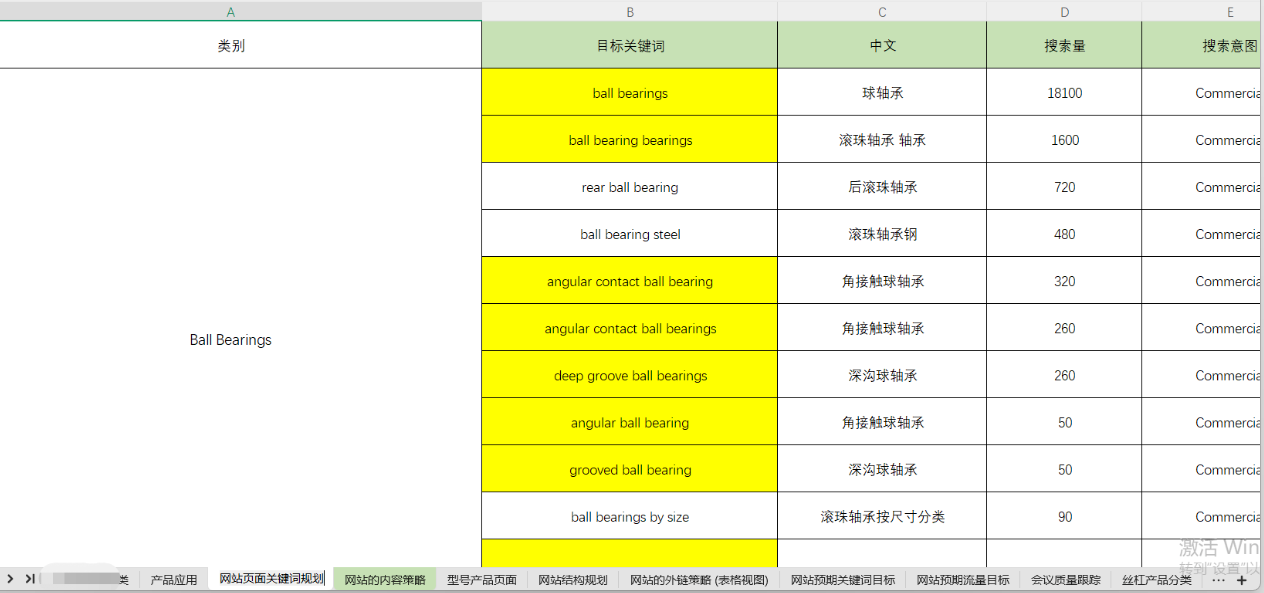Select the 型号产品页面 sheet tab
Viewport: 1264px width, 593px height.
pos(481,580)
